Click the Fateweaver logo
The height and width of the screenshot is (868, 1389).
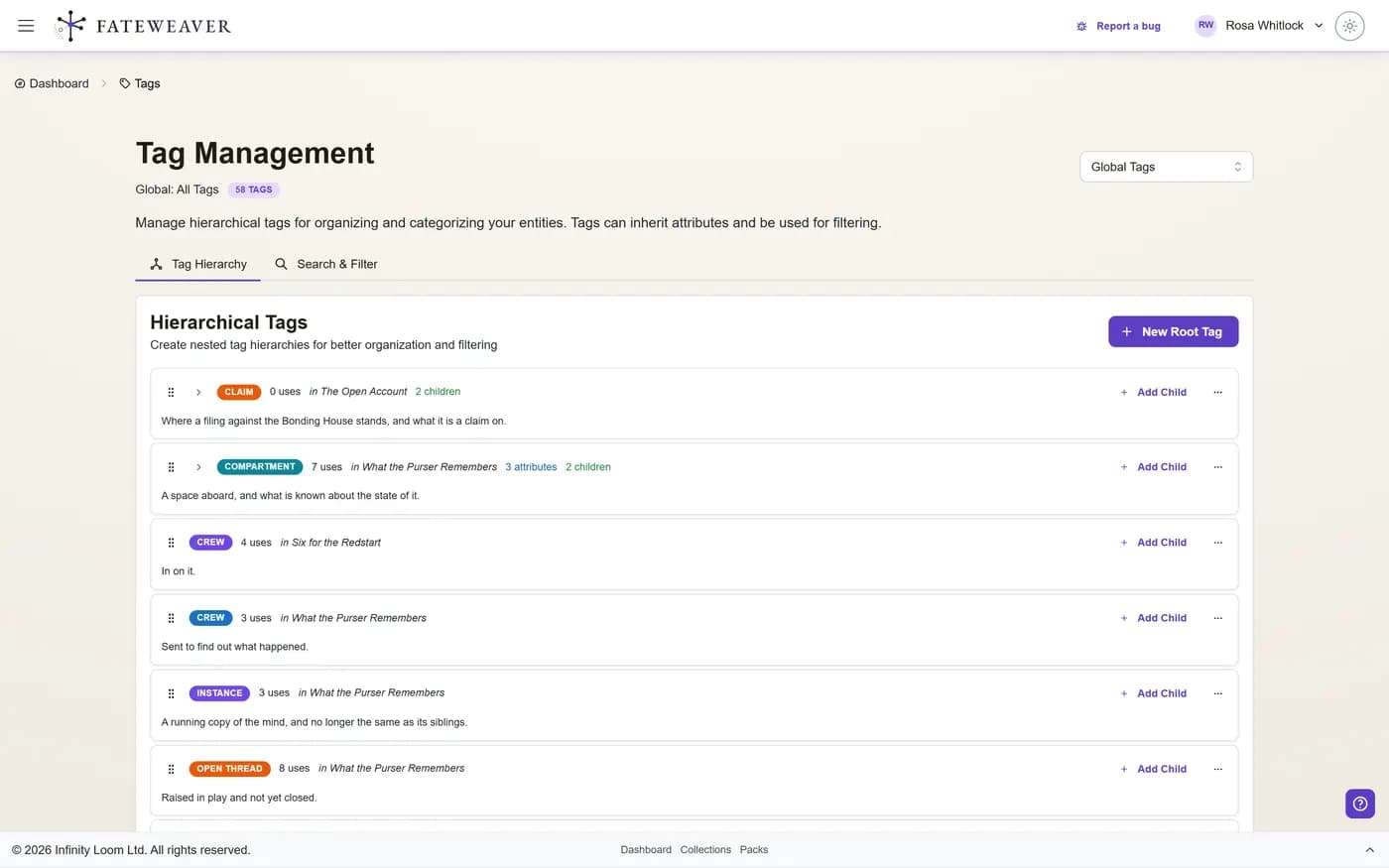coord(143,26)
